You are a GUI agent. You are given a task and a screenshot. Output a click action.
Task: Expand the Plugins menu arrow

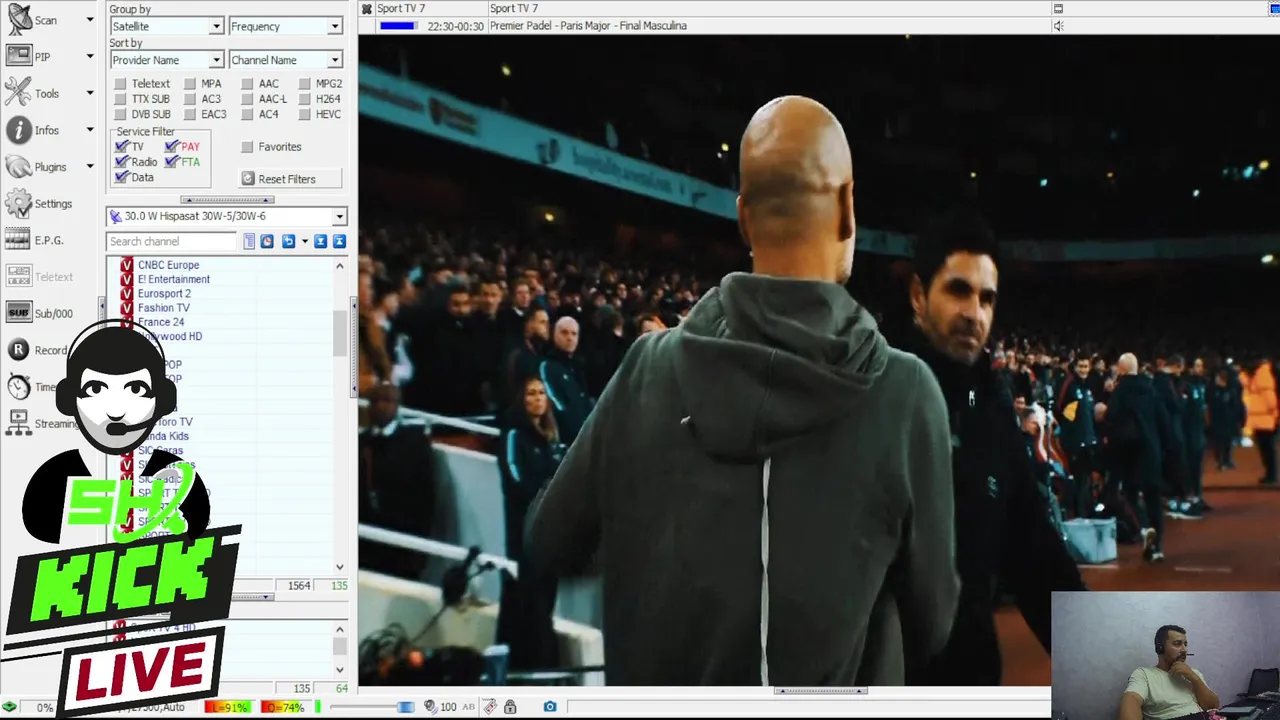click(x=89, y=167)
